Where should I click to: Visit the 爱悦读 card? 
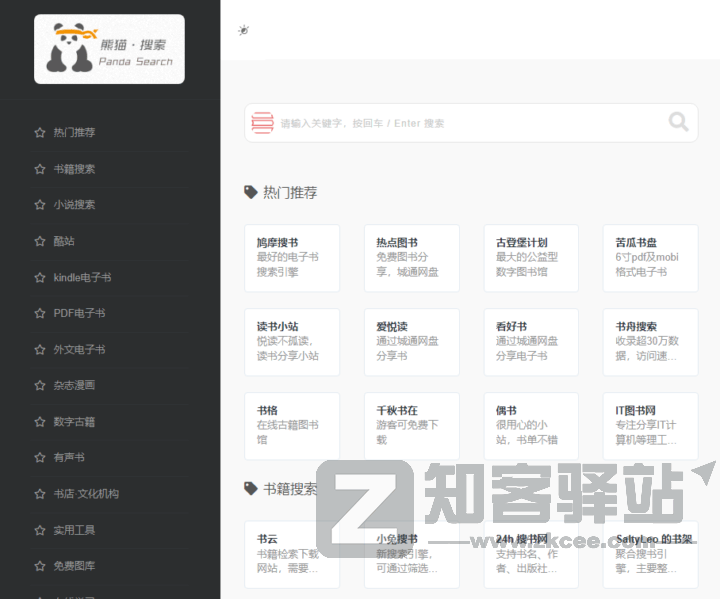[412, 342]
